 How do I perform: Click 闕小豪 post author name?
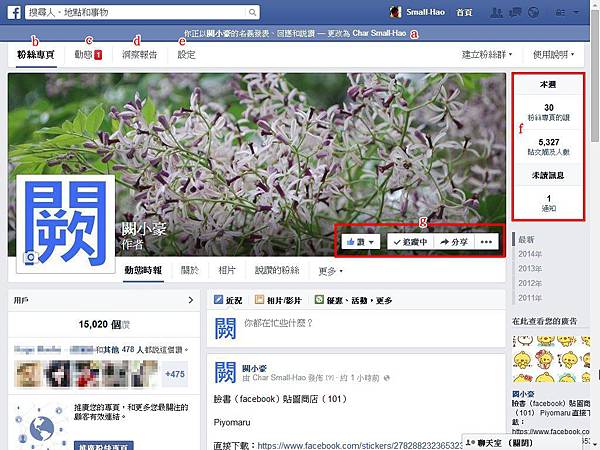pos(254,368)
